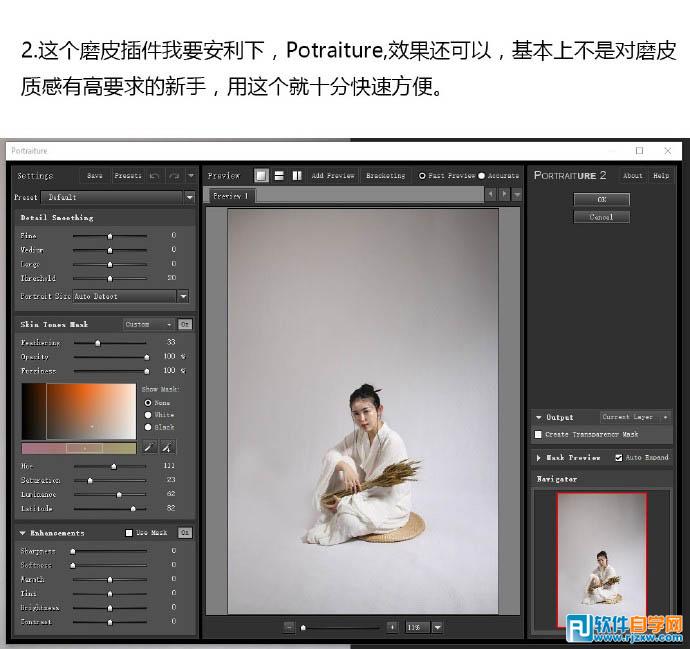The image size is (690, 649).
Task: Select the White show mask radio button
Action: pyautogui.click(x=149, y=415)
